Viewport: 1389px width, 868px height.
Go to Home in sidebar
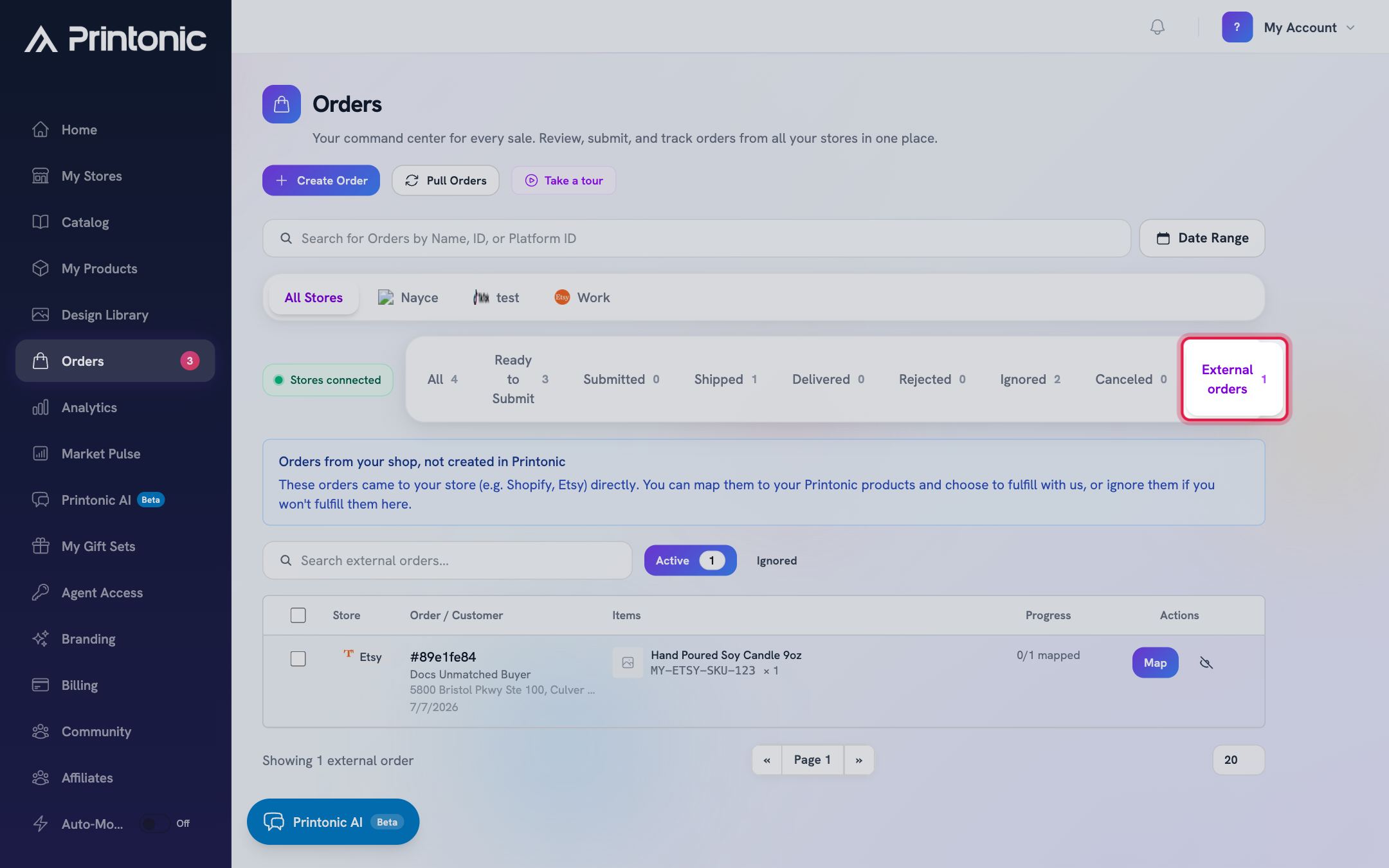coord(115,130)
